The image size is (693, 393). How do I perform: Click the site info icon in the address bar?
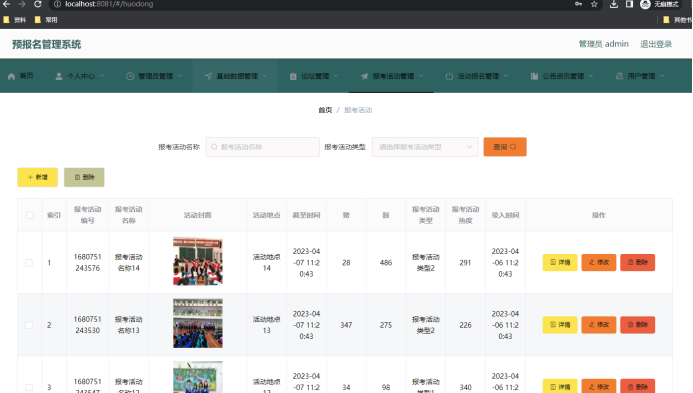click(x=57, y=4)
